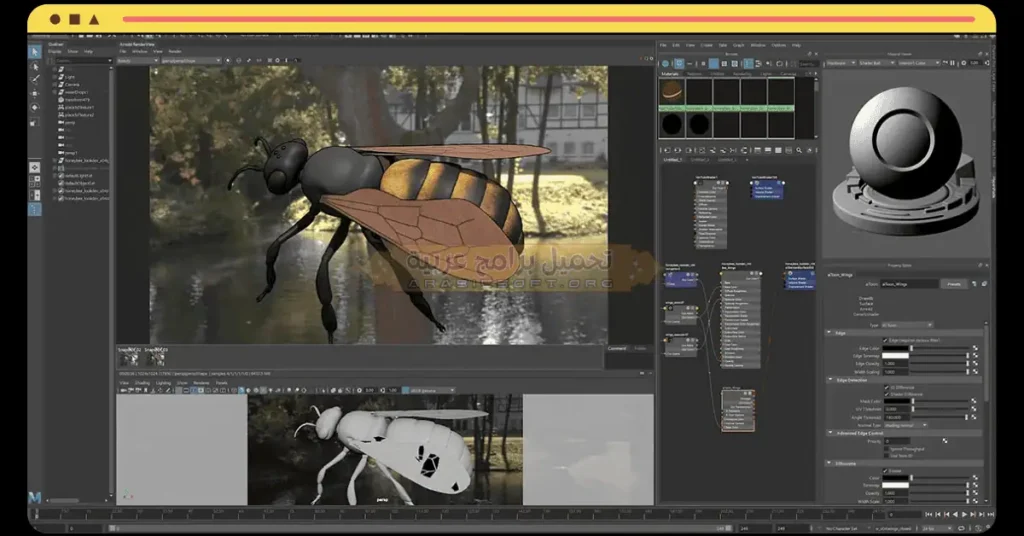Toggle the second checkbox under Ignore Throughput
1024x536 pixels.
tap(887, 456)
